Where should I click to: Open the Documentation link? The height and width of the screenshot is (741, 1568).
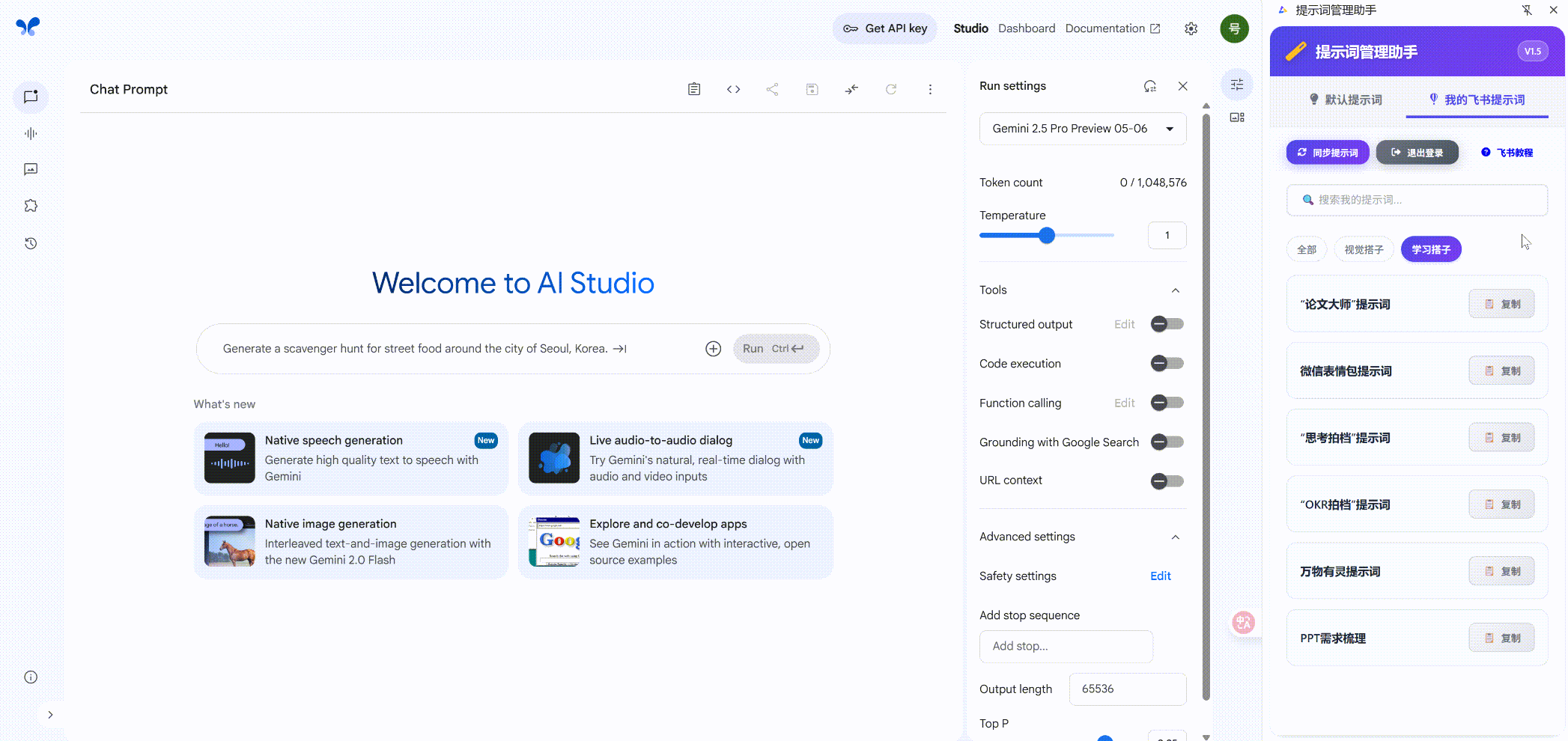1113,28
